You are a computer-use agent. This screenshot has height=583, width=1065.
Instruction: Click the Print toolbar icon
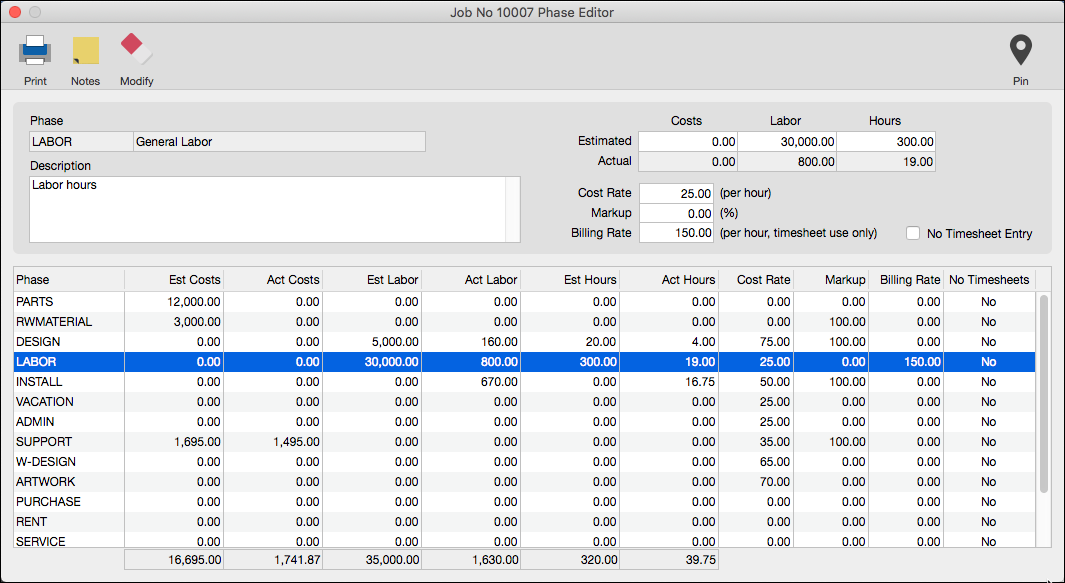[x=35, y=50]
